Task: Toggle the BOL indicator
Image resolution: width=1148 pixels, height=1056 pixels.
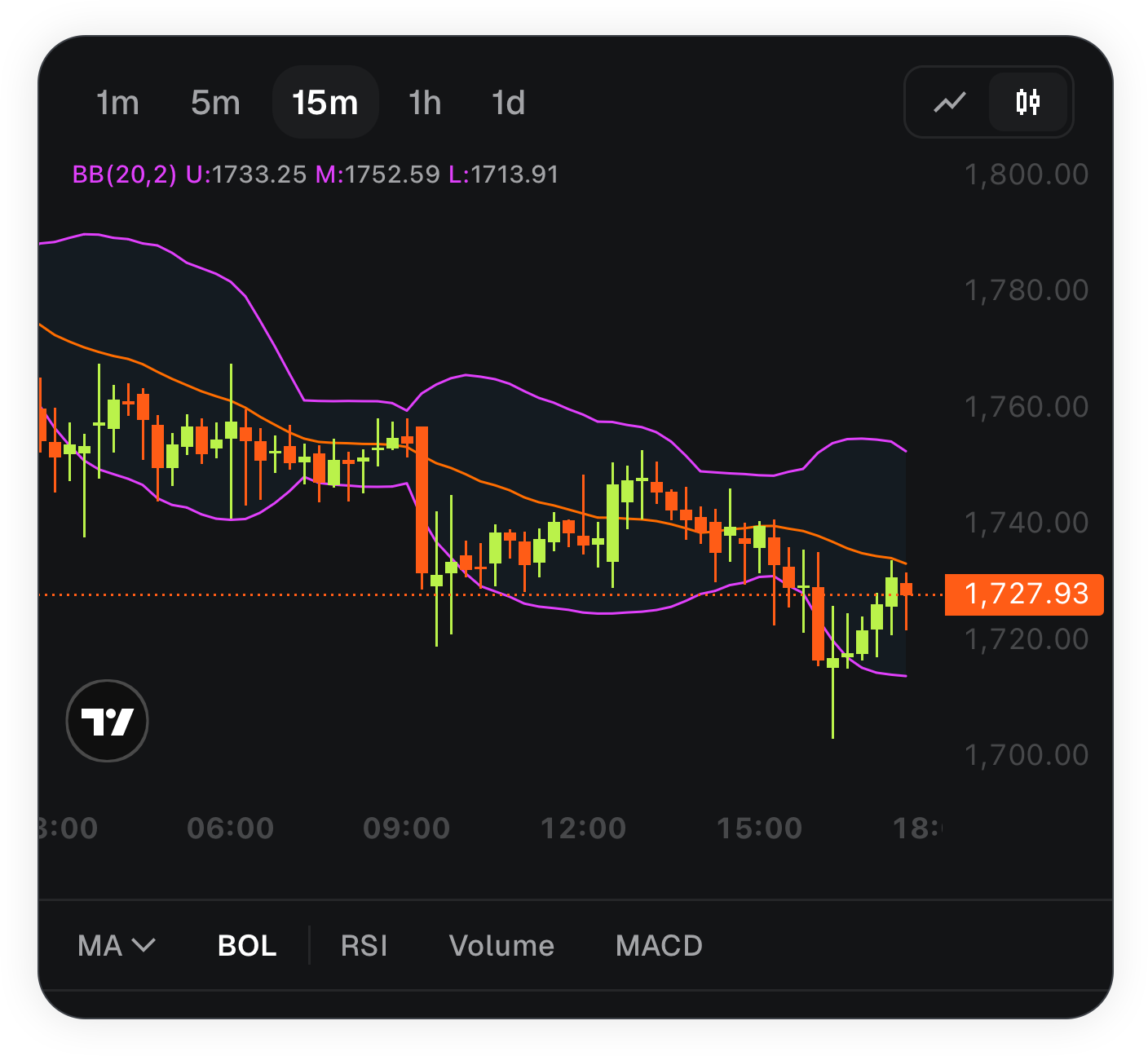Action: [x=247, y=945]
